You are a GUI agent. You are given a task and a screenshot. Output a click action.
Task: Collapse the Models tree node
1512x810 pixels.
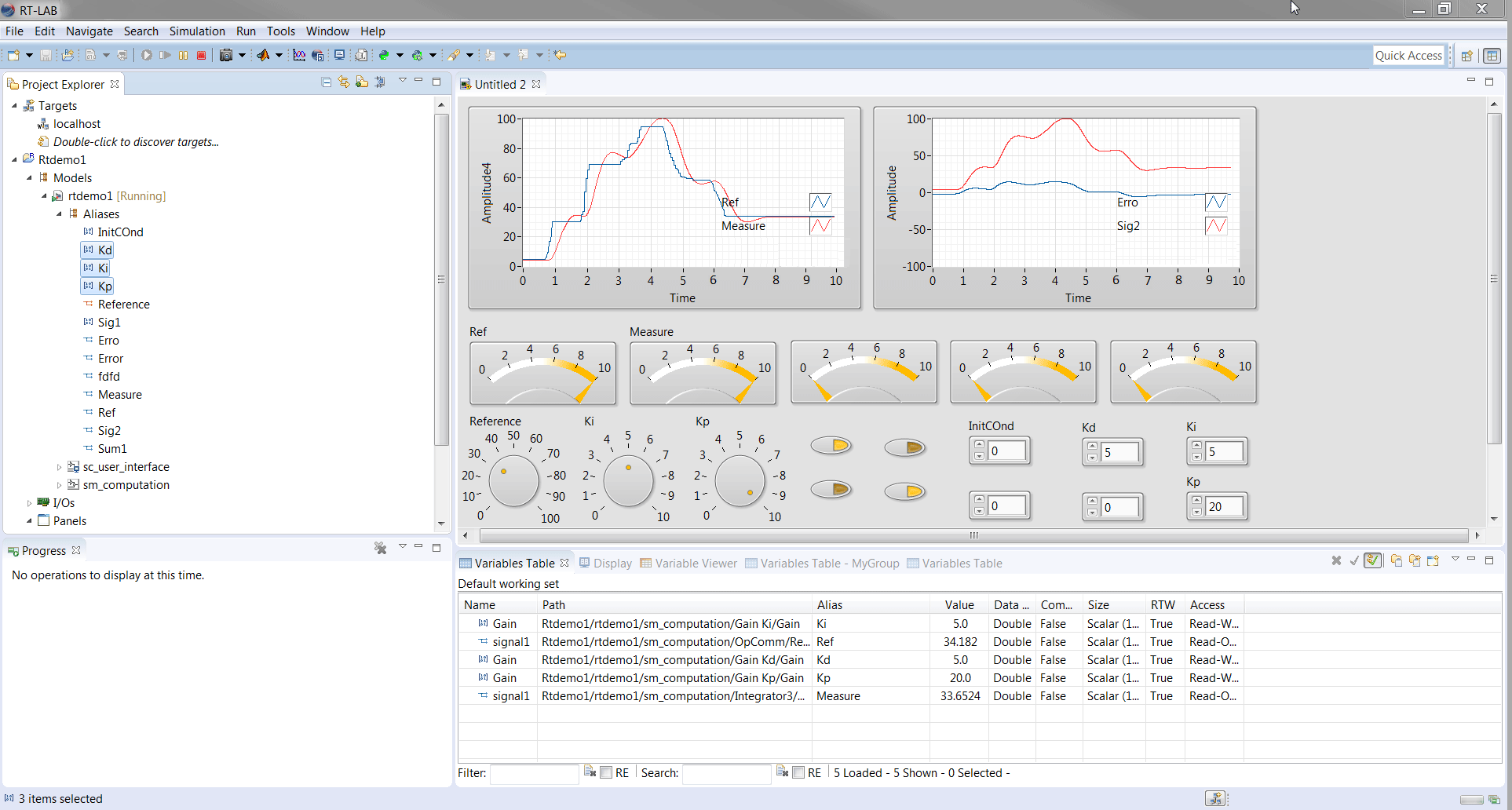click(x=29, y=178)
